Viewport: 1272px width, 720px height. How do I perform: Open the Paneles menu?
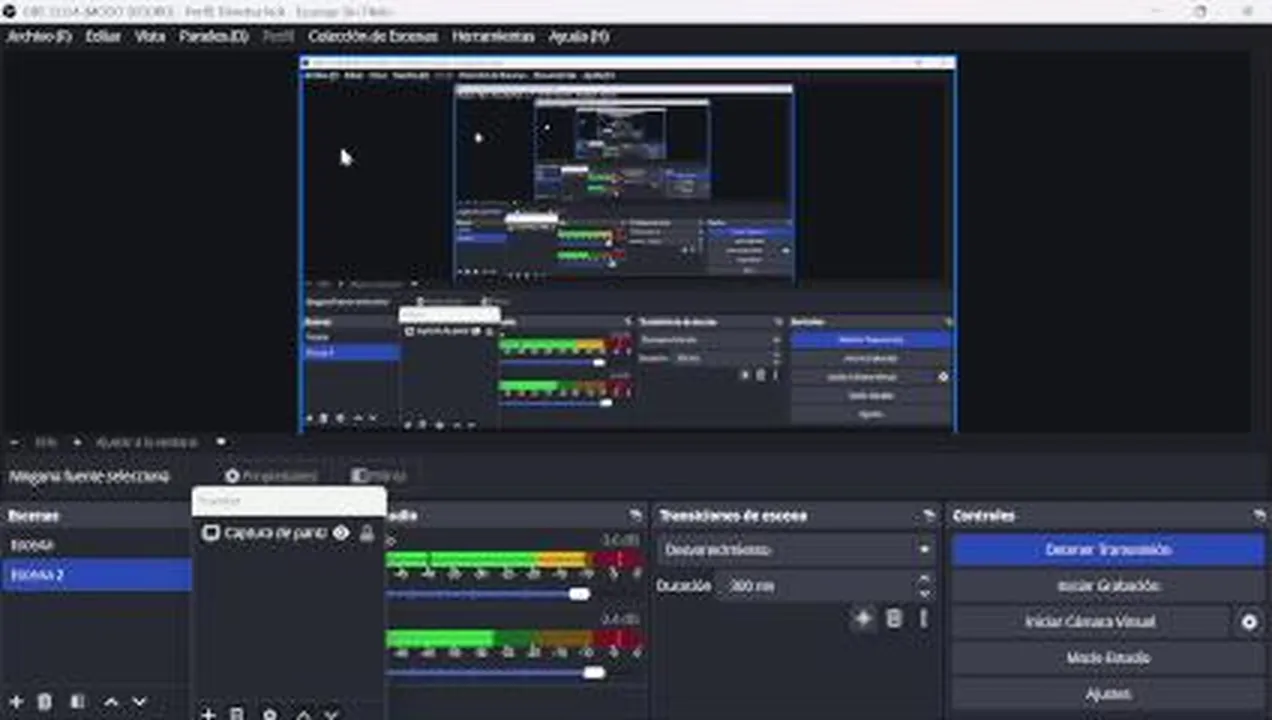pos(213,36)
